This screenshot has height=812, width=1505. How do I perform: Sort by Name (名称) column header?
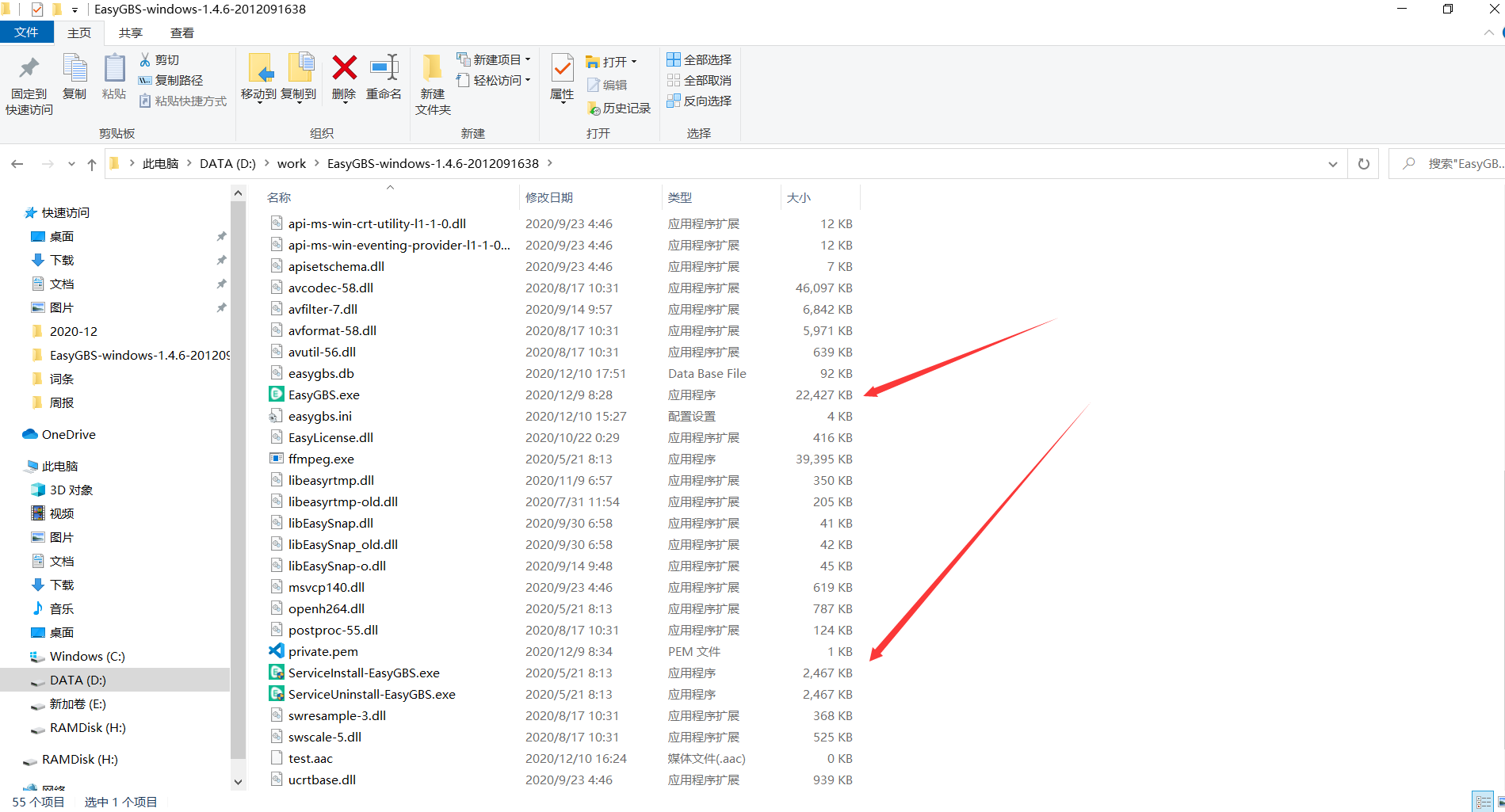pos(279,197)
